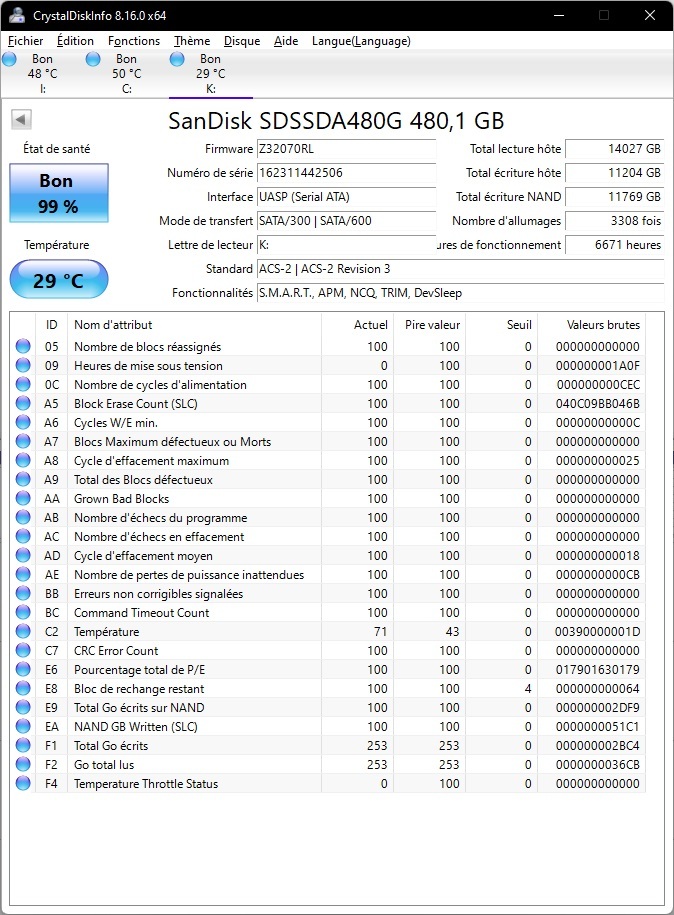Click status orb for Command Timeout Count
Screen dimensions: 674x915
pos(23,613)
